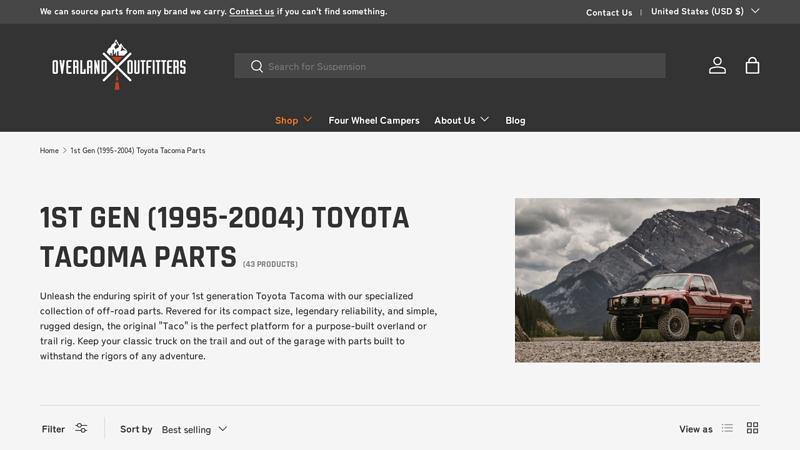Click the 'View as' label

pos(695,429)
